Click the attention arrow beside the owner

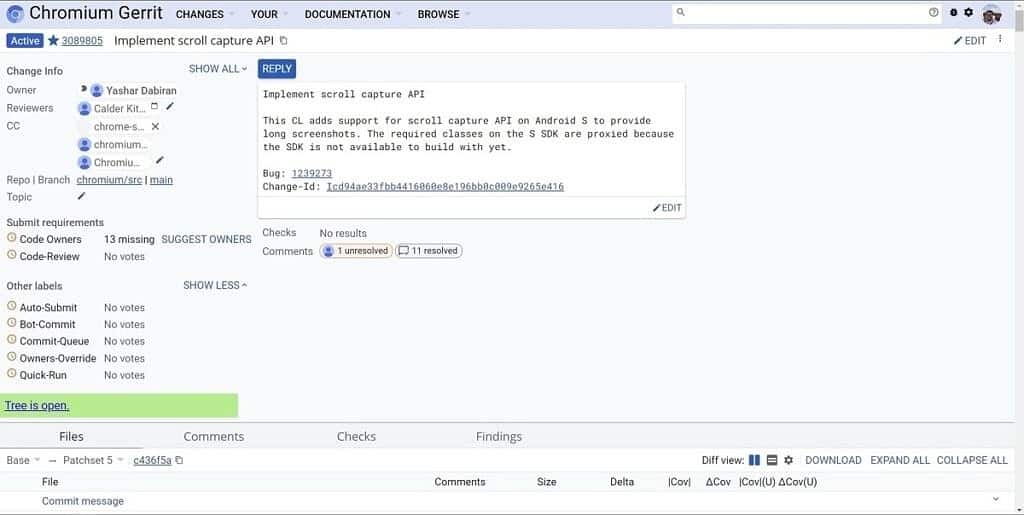point(84,89)
